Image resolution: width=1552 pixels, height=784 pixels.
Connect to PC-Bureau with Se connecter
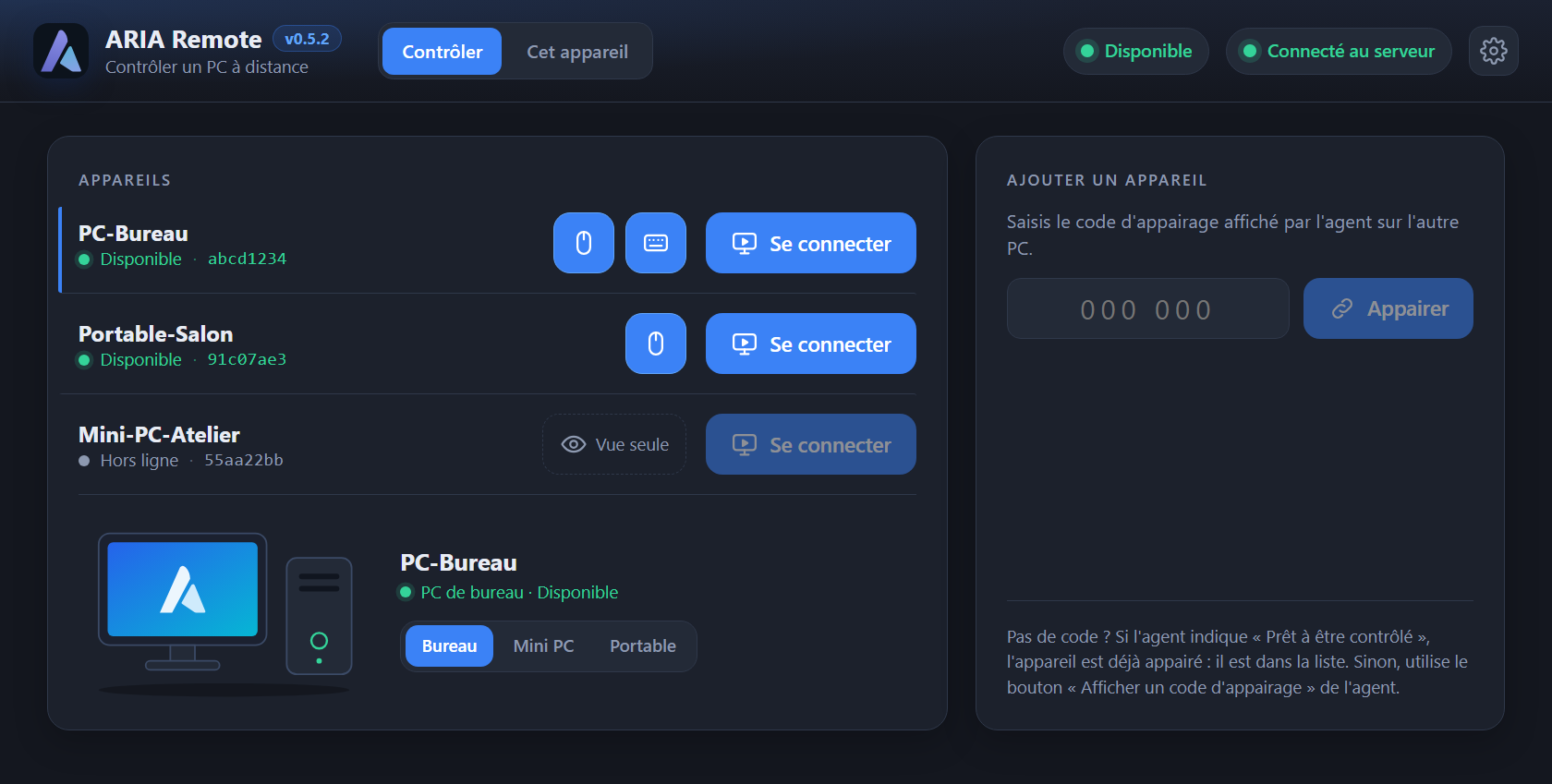pos(811,243)
